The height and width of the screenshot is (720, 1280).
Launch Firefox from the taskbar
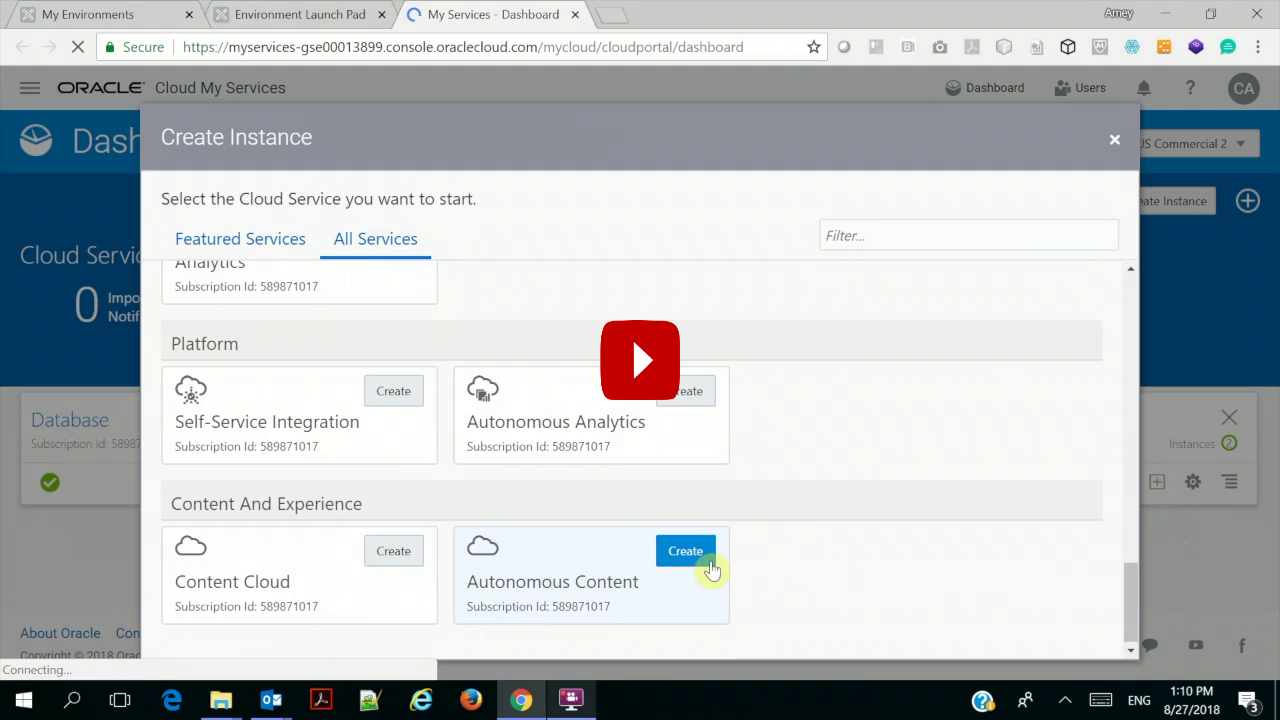click(471, 700)
